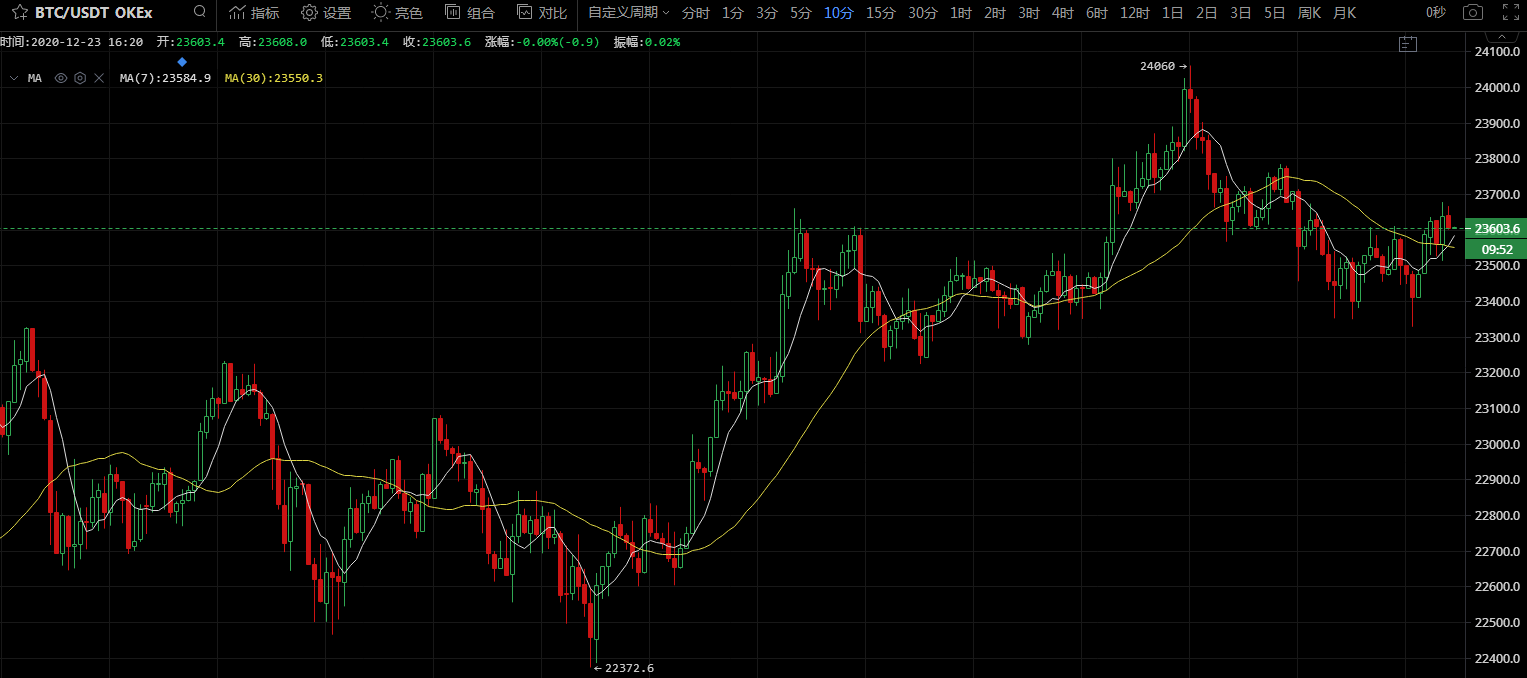Select the 30分 interval

(923, 13)
